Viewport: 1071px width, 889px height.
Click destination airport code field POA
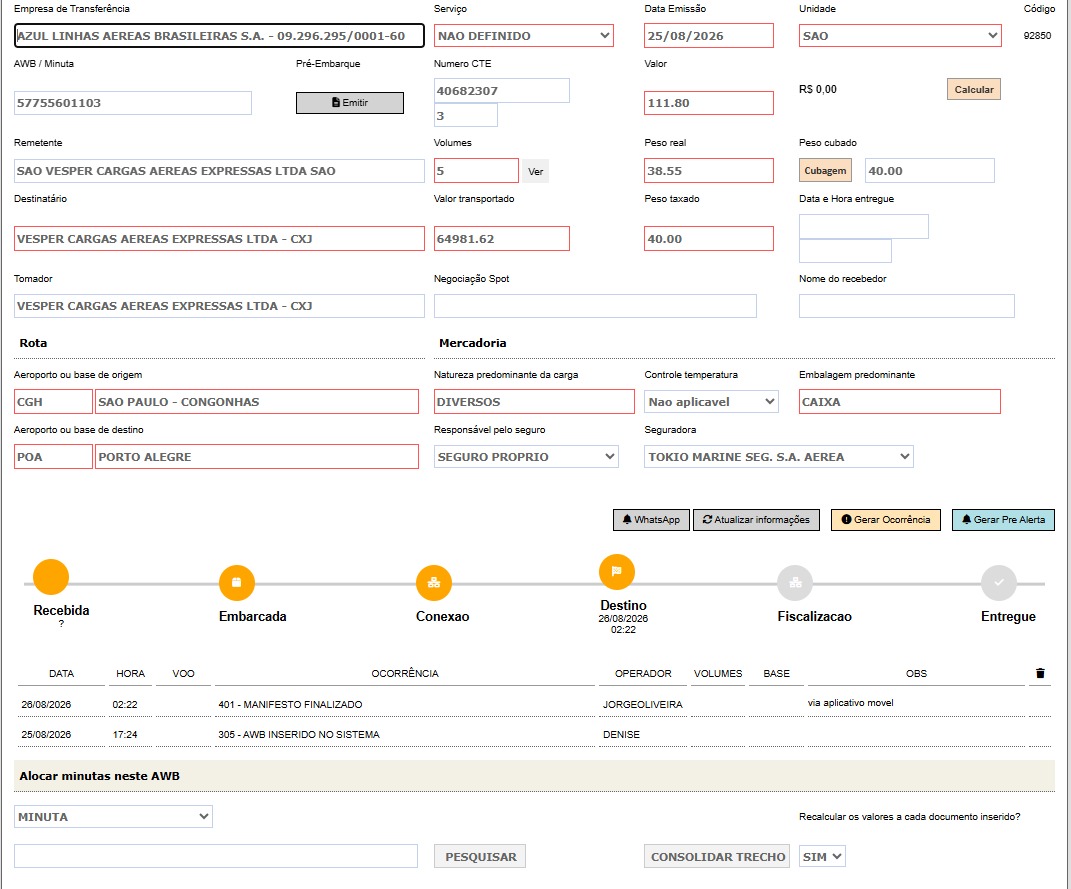(x=53, y=457)
